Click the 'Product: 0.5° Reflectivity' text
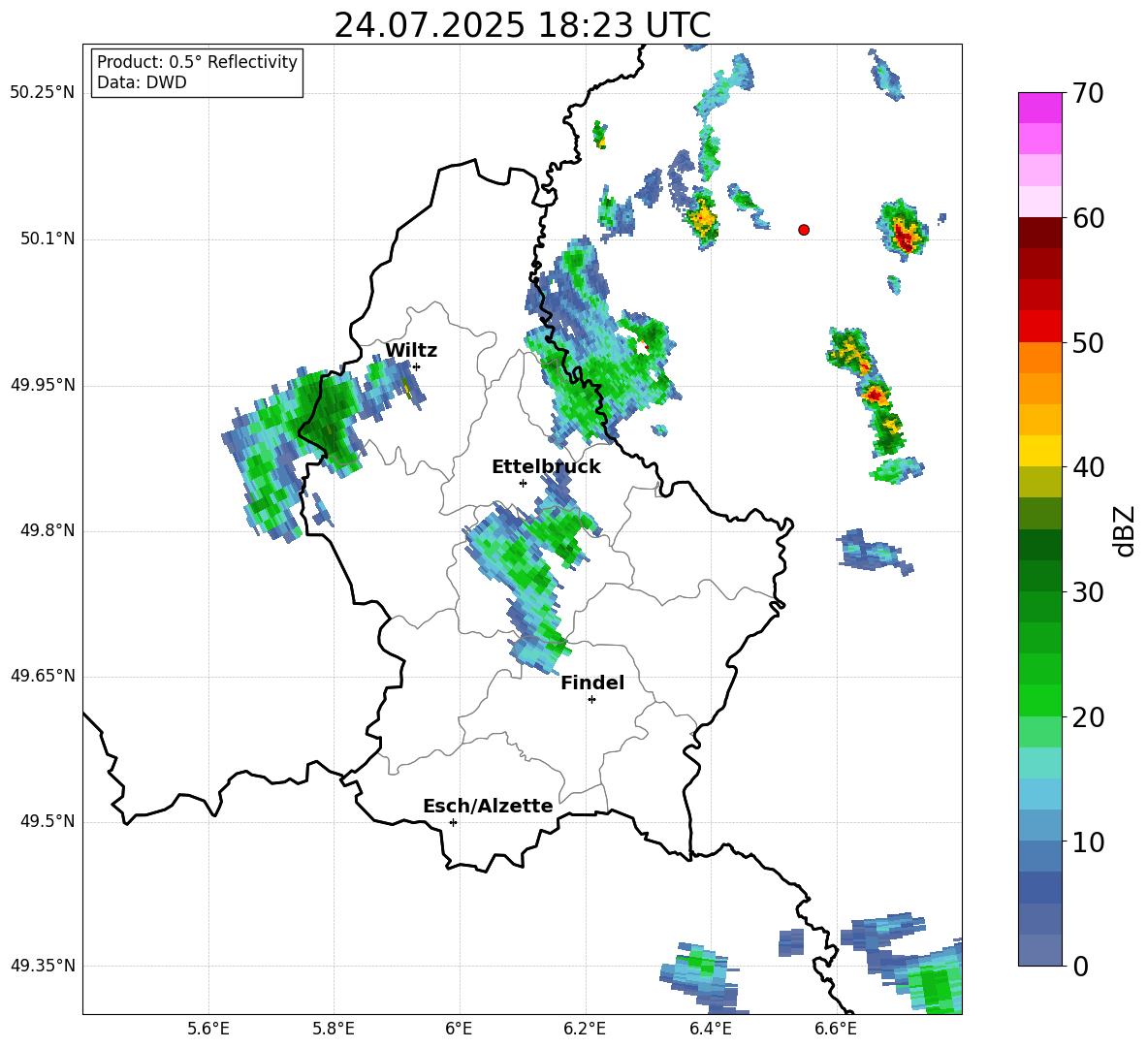 197,62
